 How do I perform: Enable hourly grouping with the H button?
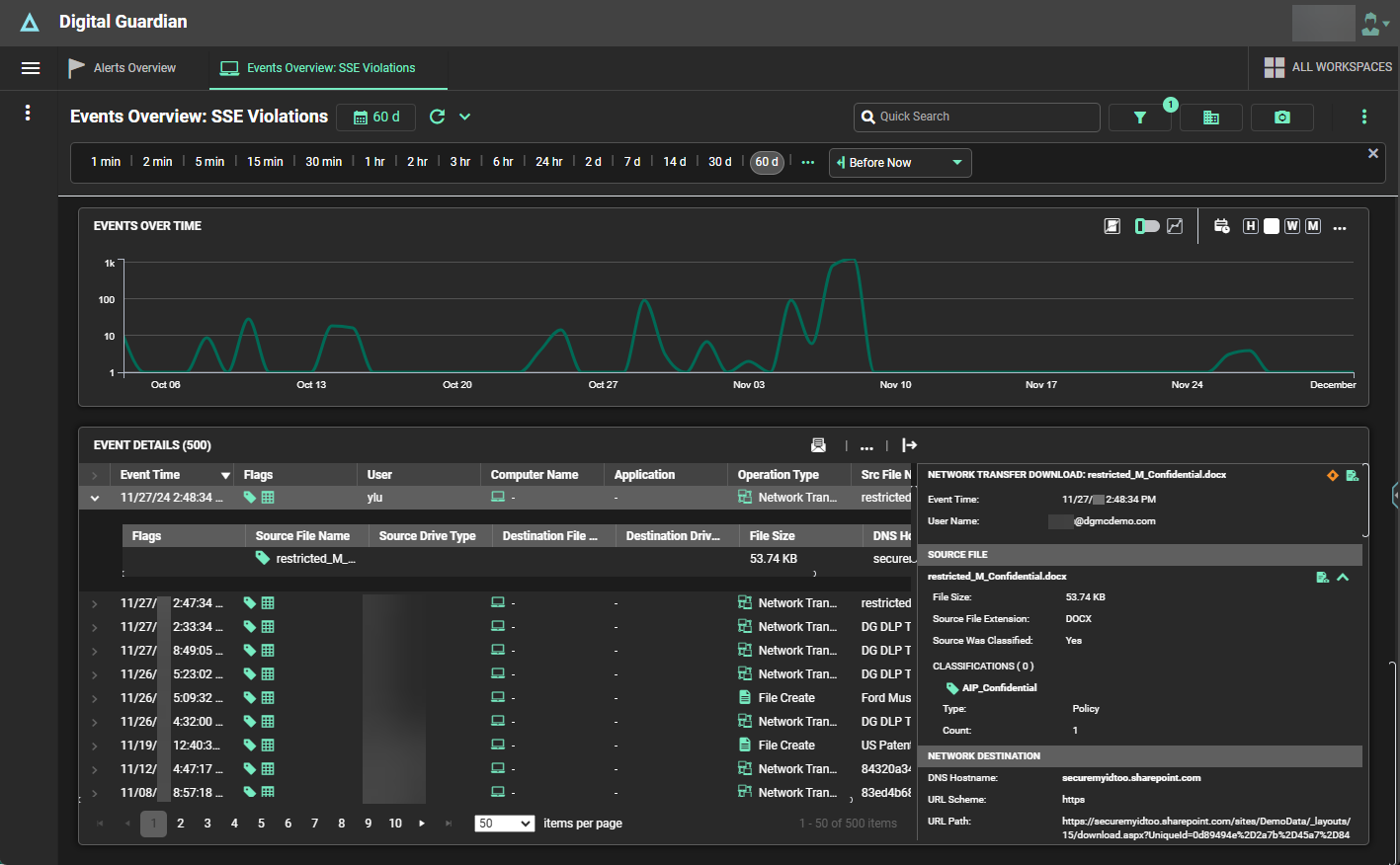(x=1251, y=226)
